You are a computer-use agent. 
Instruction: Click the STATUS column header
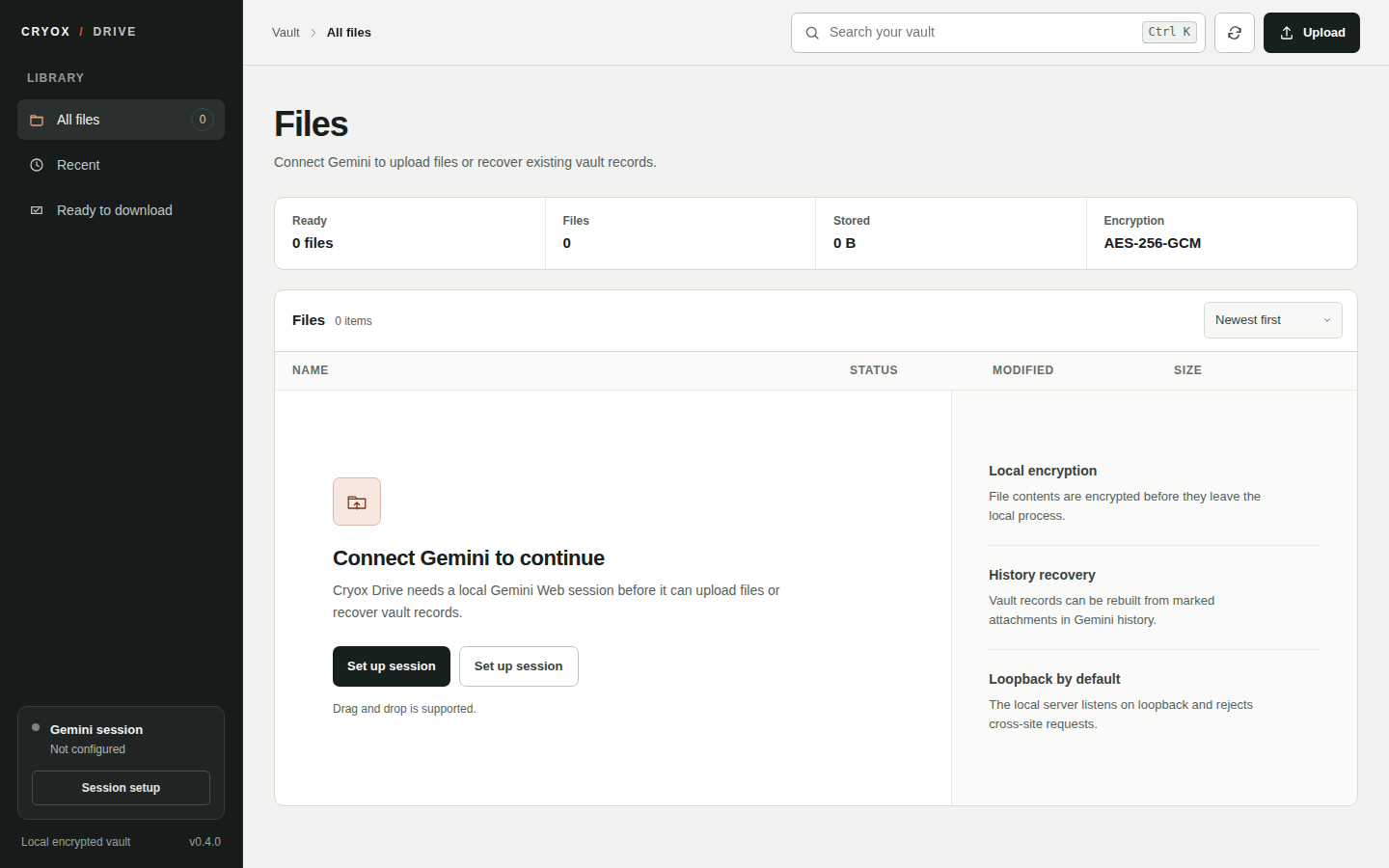coord(874,370)
